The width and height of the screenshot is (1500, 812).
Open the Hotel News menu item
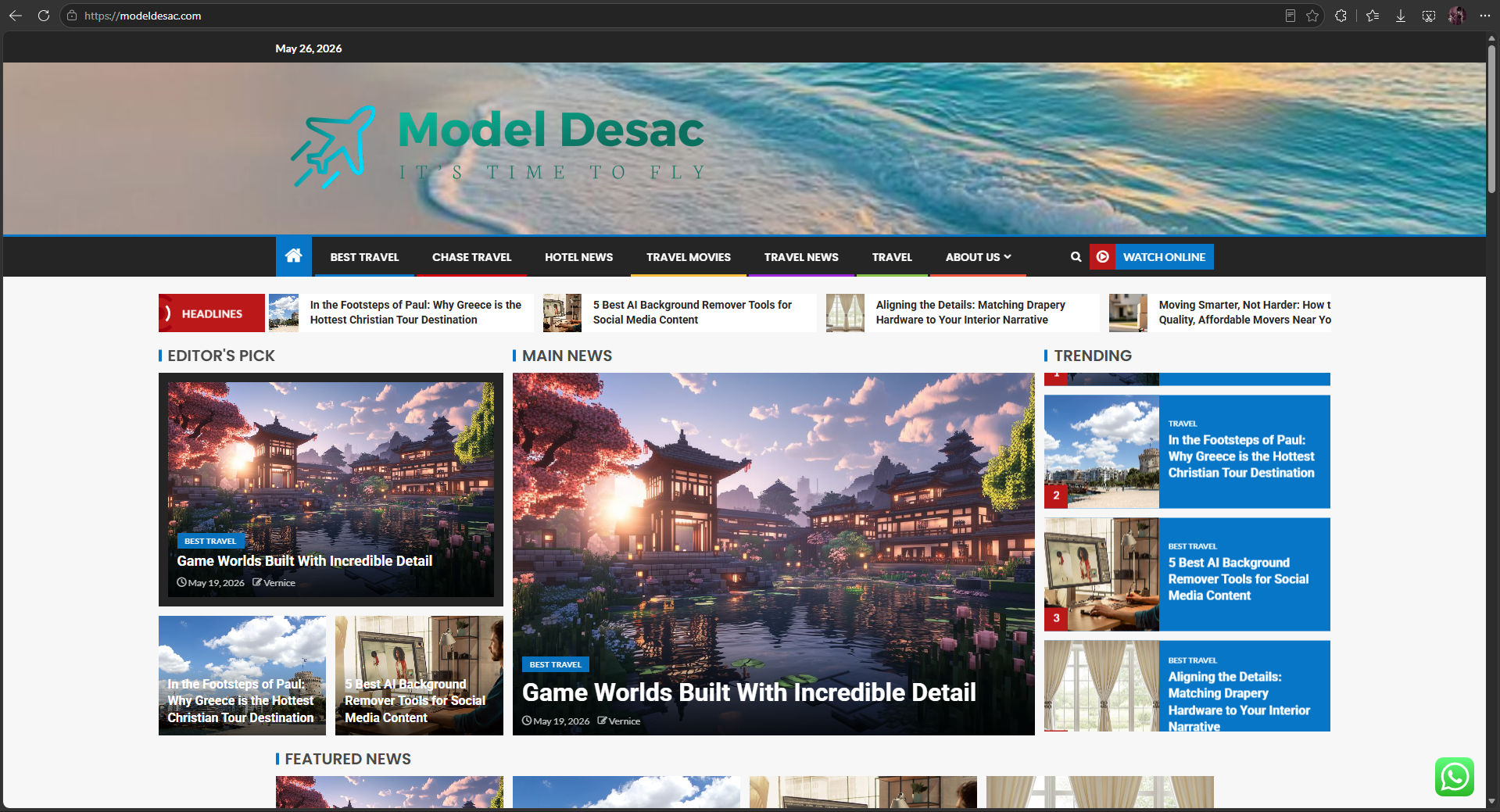(x=578, y=257)
